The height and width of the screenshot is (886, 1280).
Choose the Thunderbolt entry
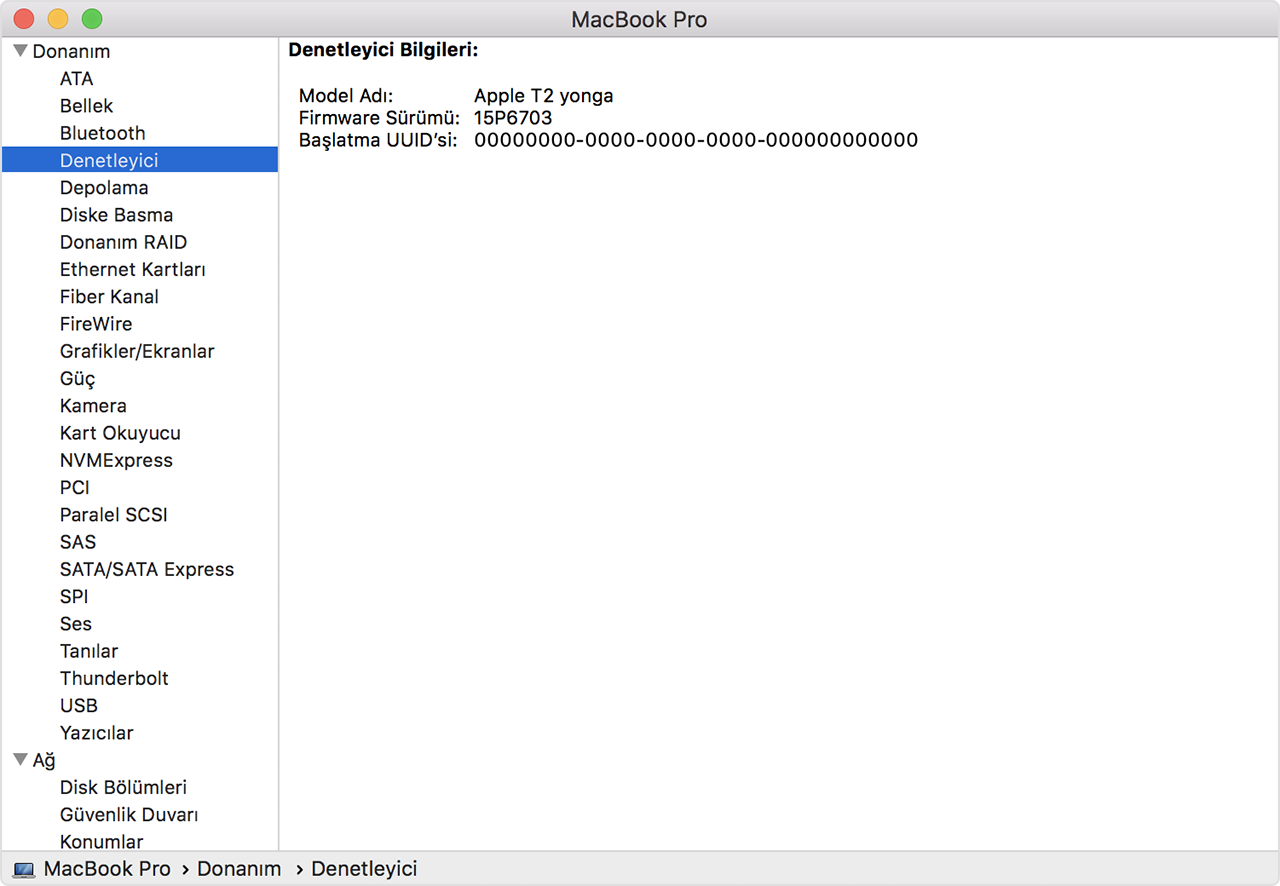point(114,678)
